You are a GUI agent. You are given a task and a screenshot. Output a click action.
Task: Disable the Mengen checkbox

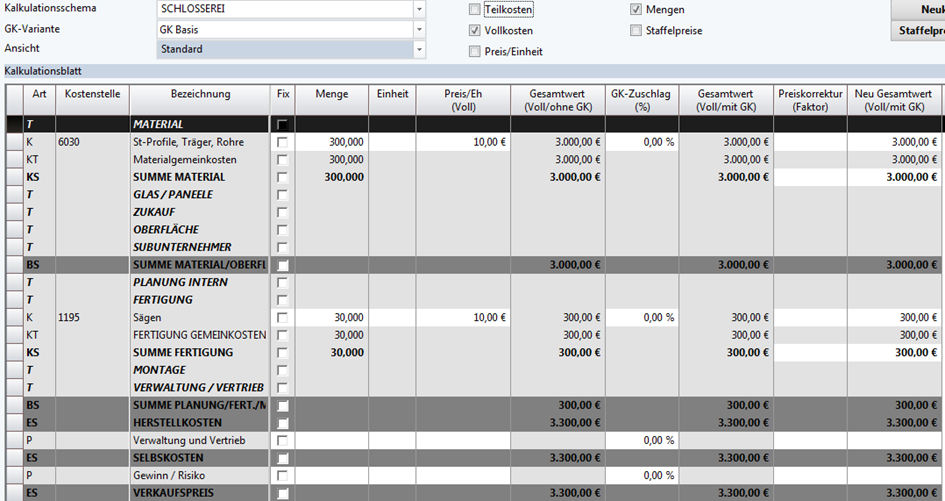636,10
